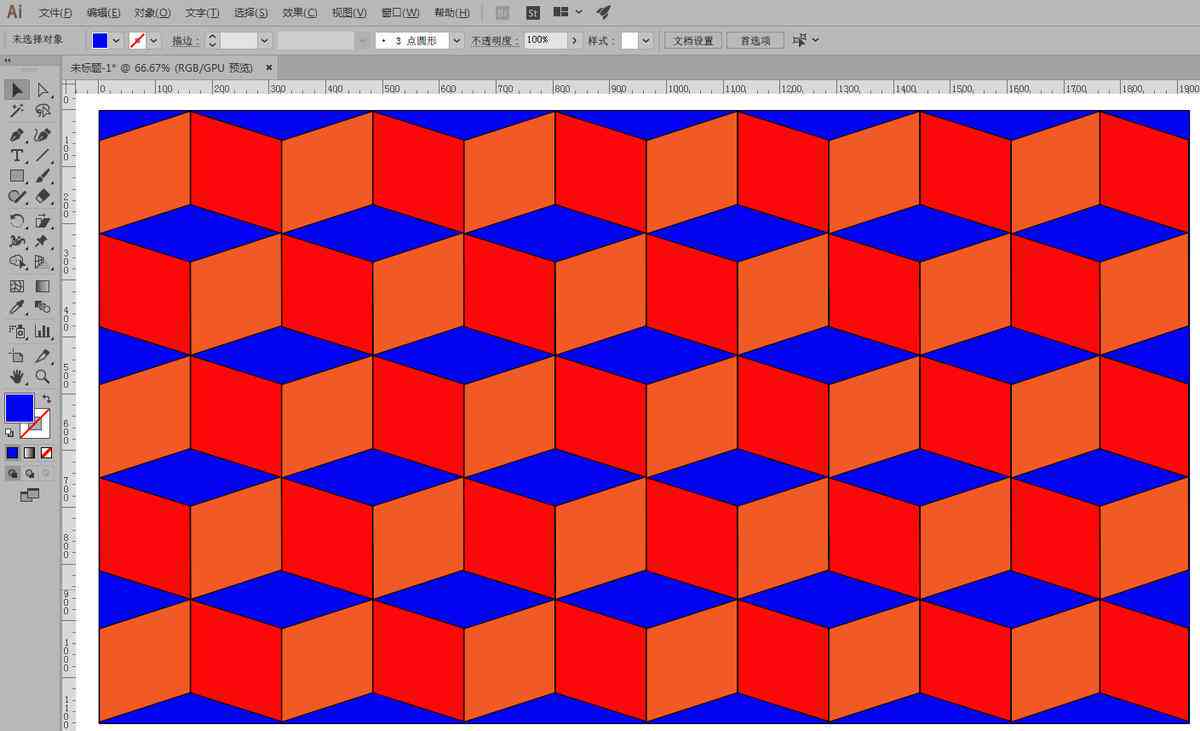Open fill color dropdown in control bar
Viewport: 1200px width, 731px height.
117,41
